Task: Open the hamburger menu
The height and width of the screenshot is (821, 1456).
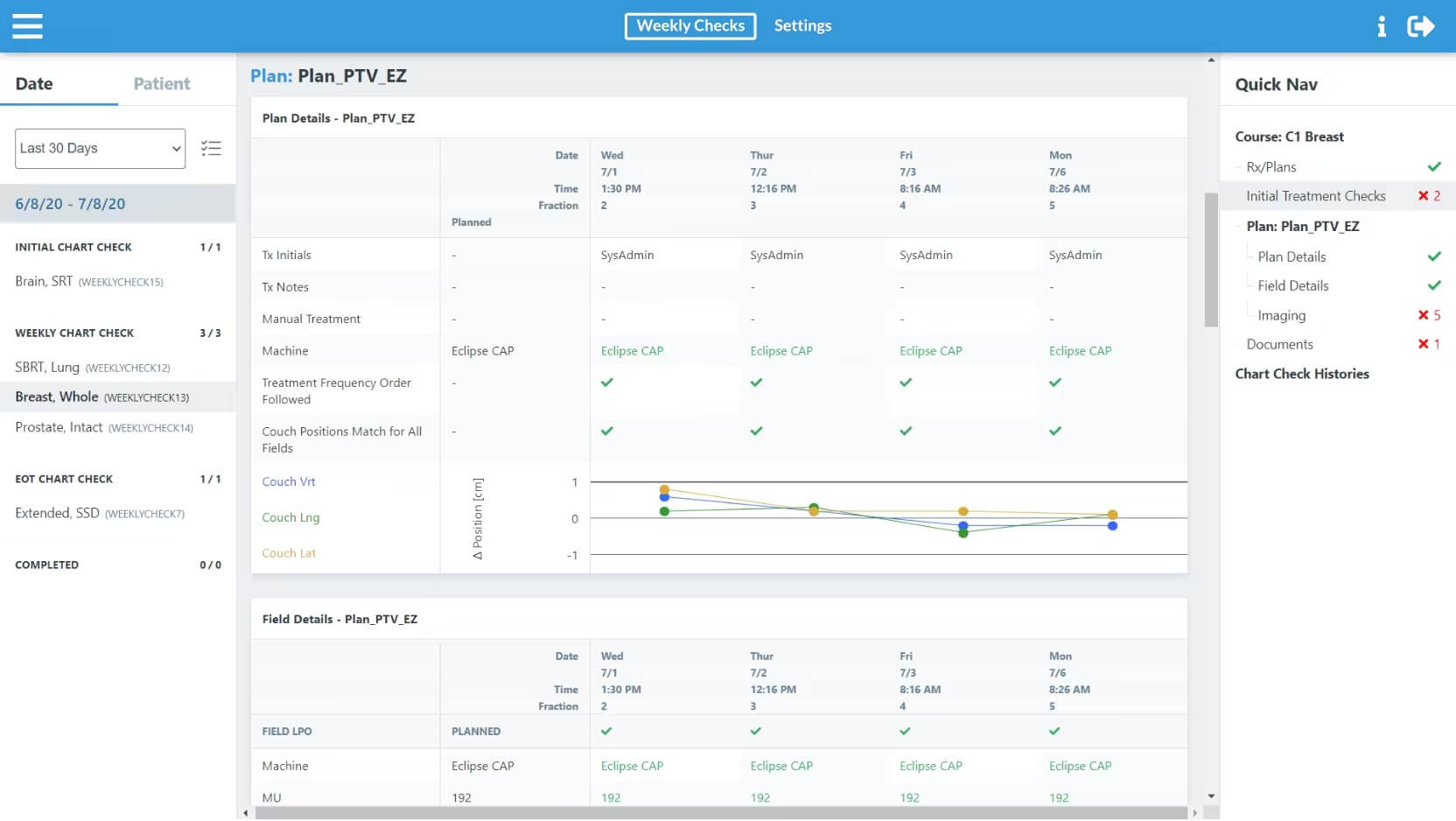Action: (x=27, y=26)
